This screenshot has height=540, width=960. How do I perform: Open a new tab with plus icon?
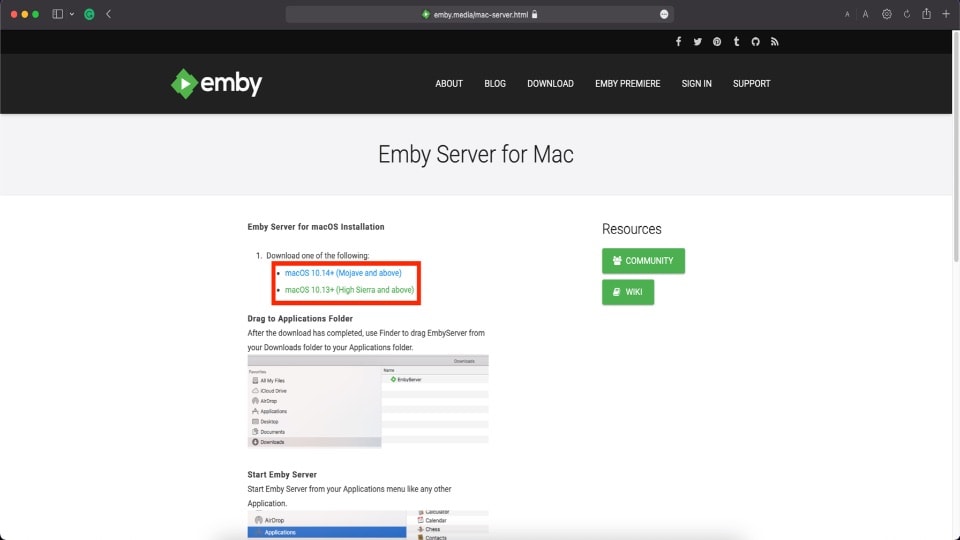pyautogui.click(x=946, y=14)
